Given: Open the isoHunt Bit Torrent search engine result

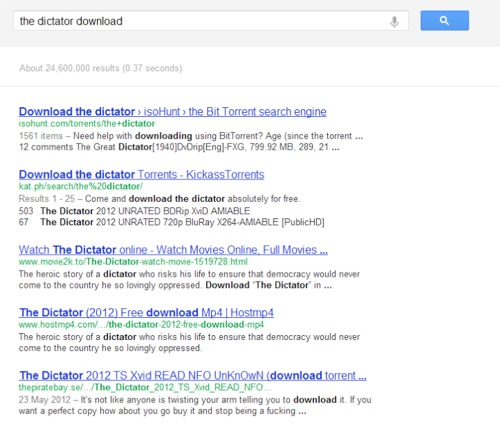Looking at the screenshot, I should click(173, 112).
